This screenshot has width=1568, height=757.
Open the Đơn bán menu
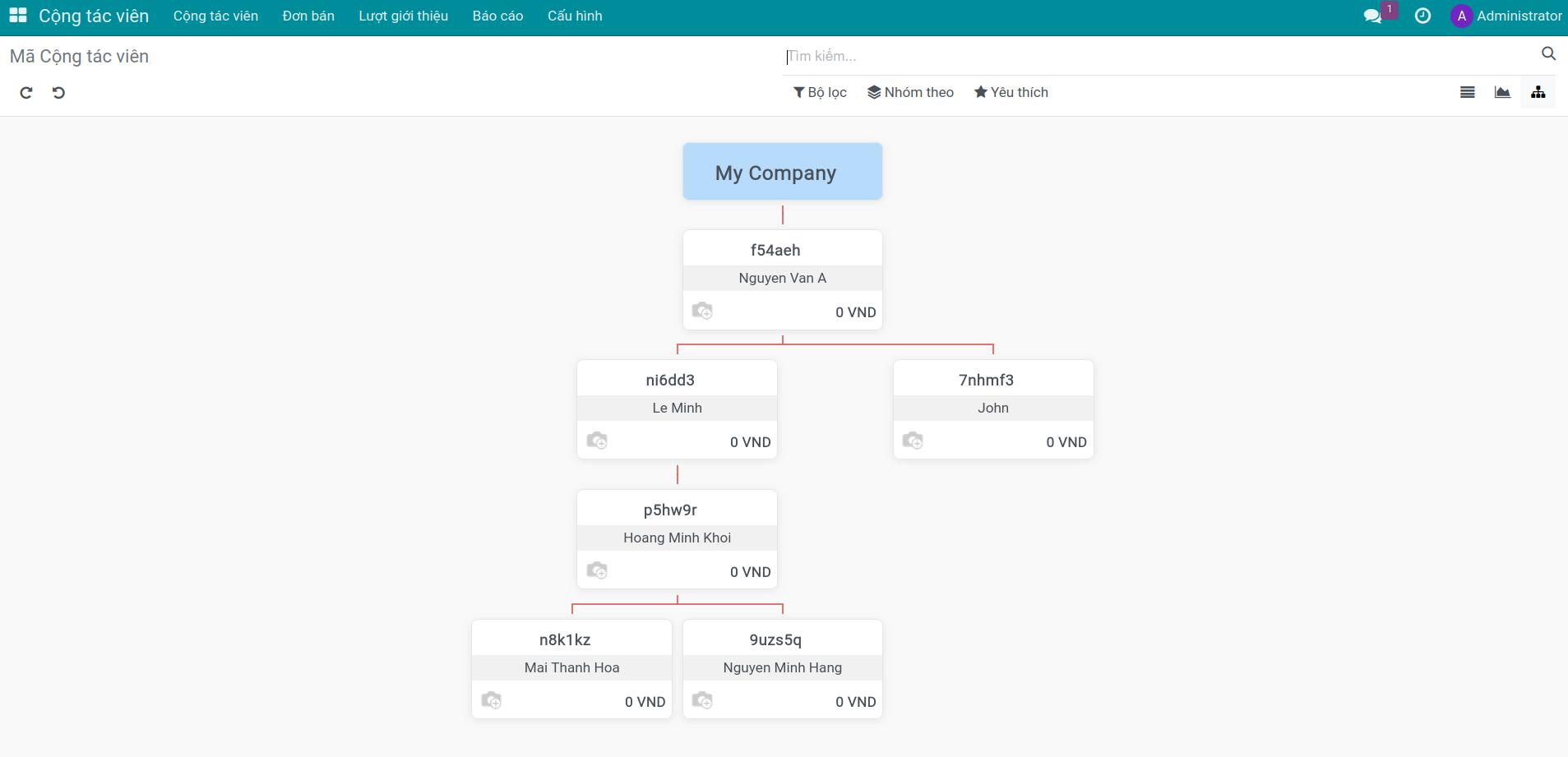pyautogui.click(x=308, y=16)
